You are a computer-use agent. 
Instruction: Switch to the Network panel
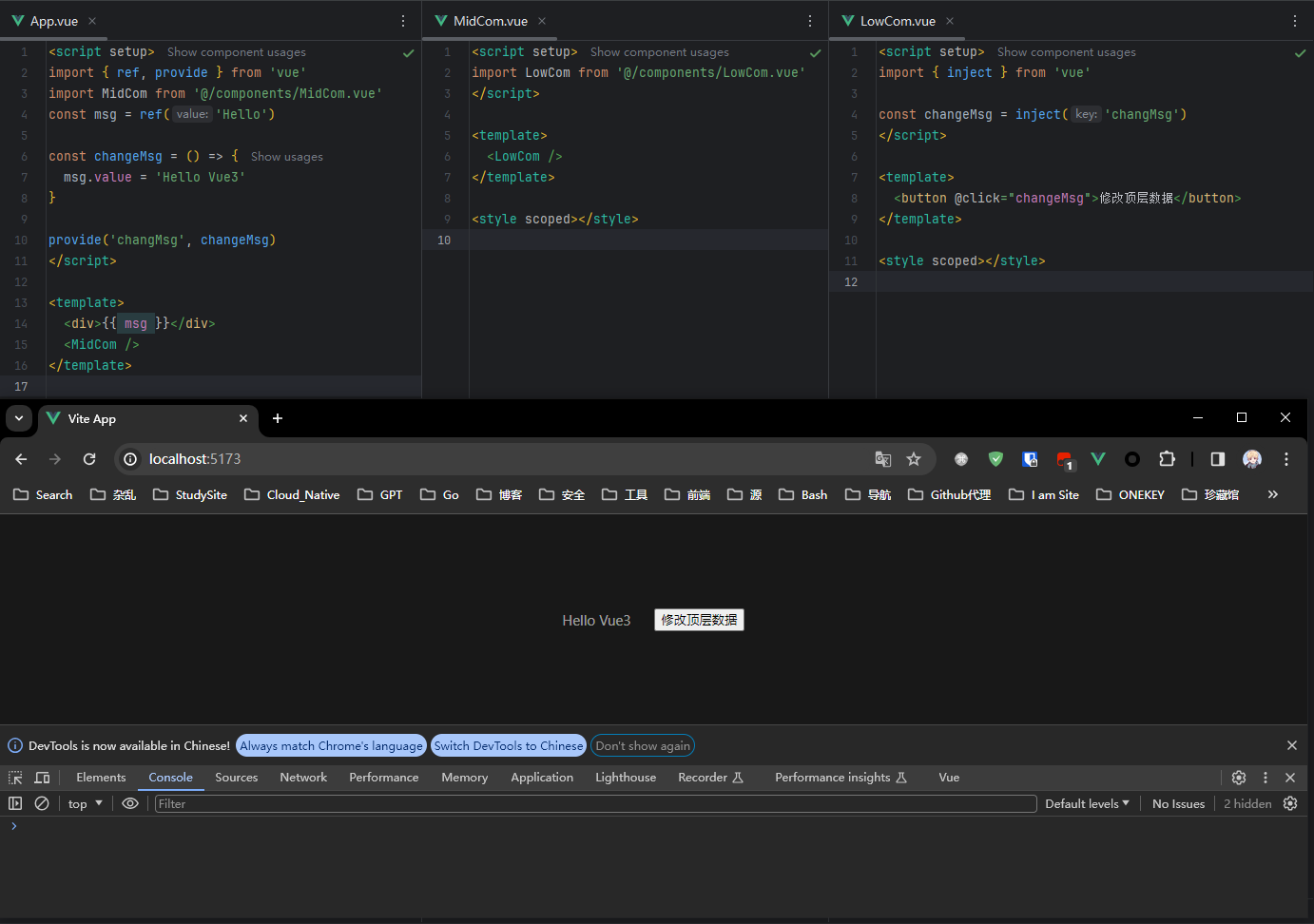pyautogui.click(x=303, y=778)
